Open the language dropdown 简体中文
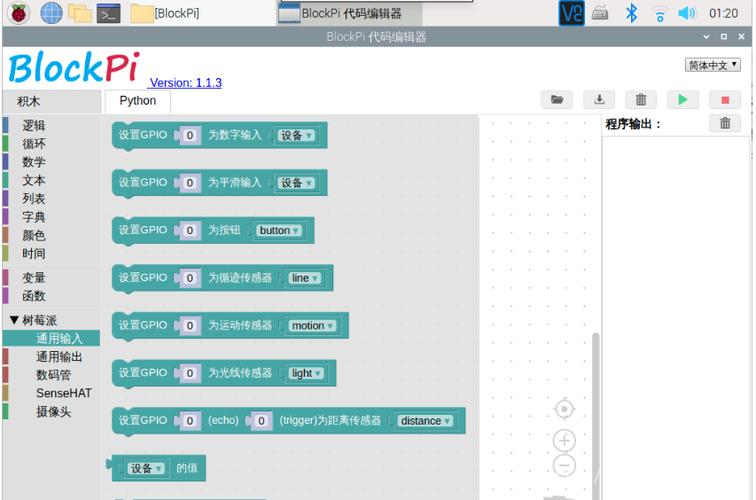 (712, 65)
